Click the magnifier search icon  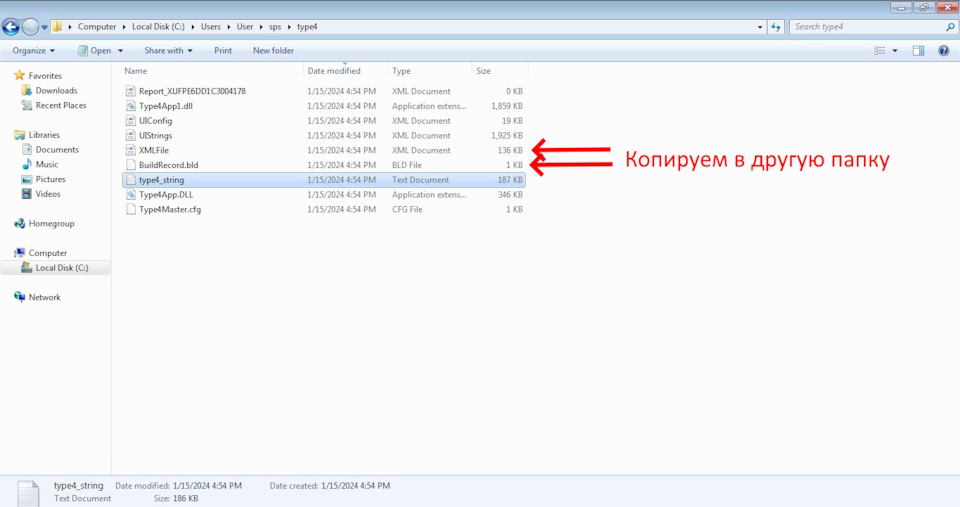(x=950, y=27)
